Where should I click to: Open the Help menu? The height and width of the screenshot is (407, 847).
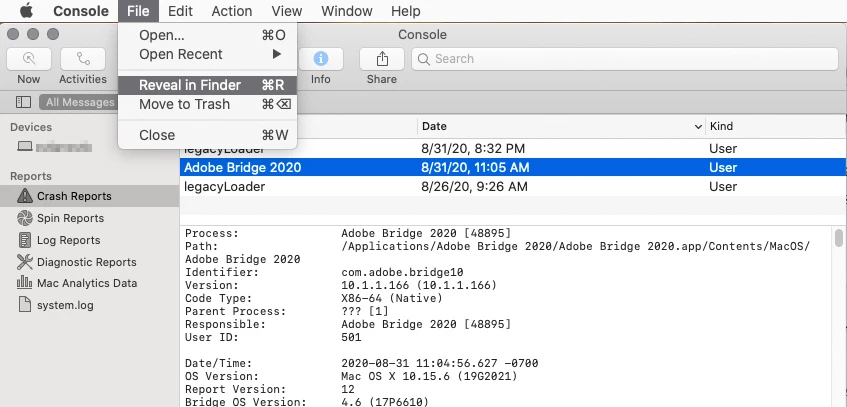(405, 11)
